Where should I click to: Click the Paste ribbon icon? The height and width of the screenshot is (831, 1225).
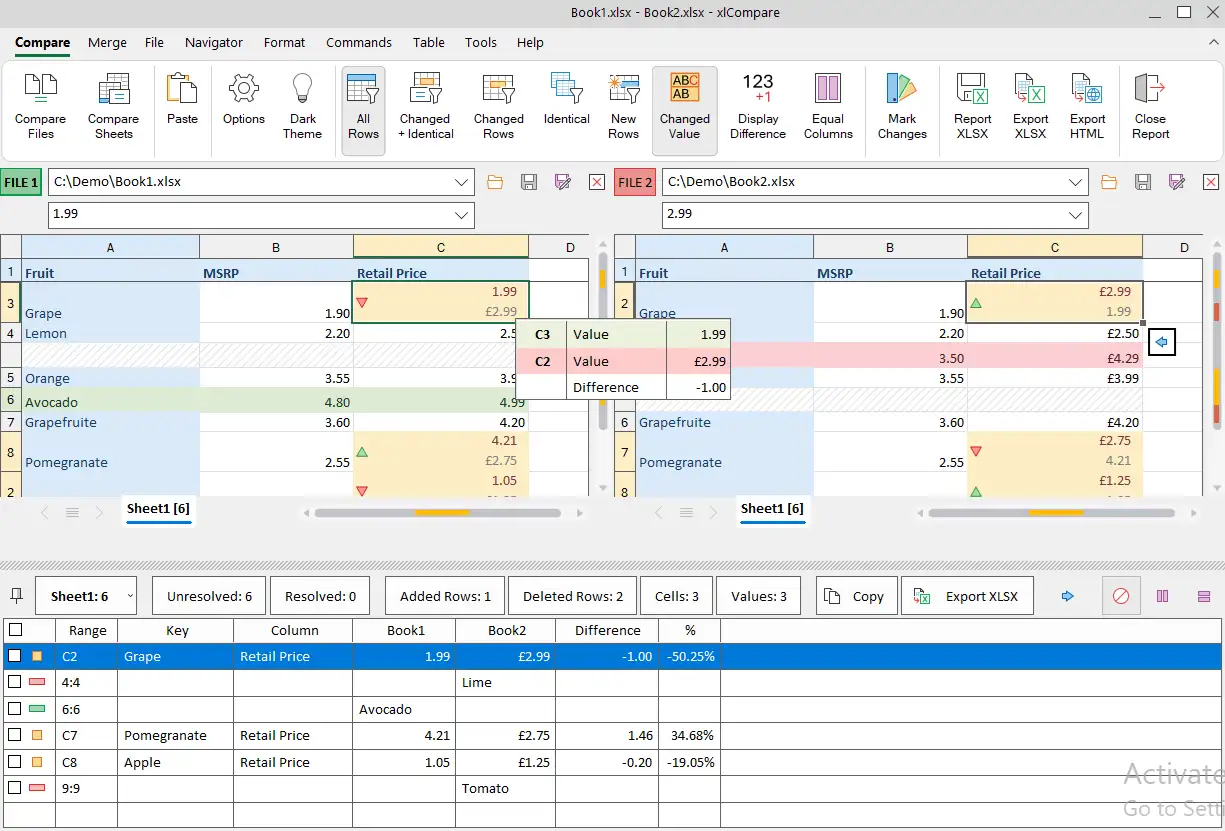[x=182, y=99]
